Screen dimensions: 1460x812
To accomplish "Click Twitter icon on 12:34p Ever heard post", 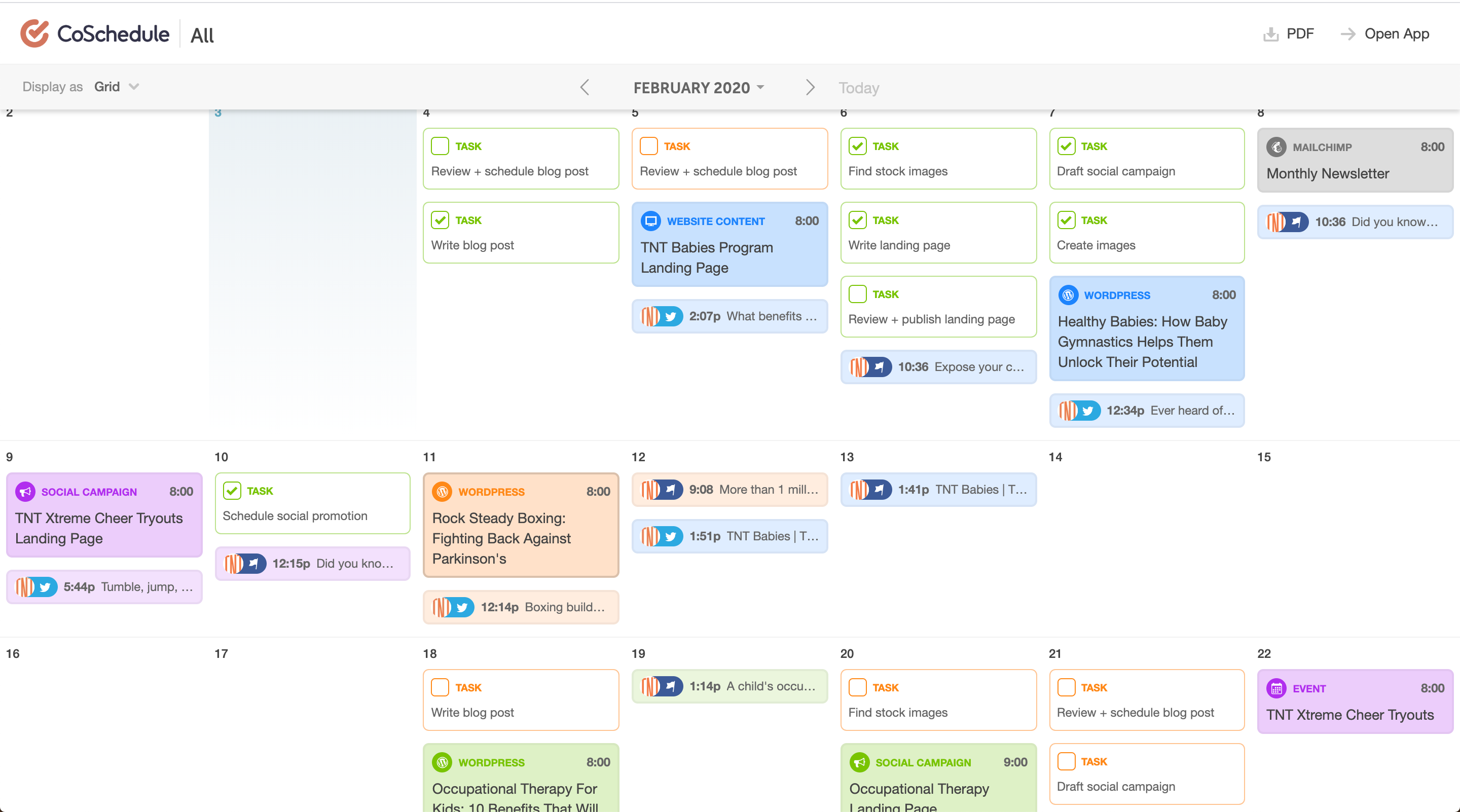I will click(1088, 410).
